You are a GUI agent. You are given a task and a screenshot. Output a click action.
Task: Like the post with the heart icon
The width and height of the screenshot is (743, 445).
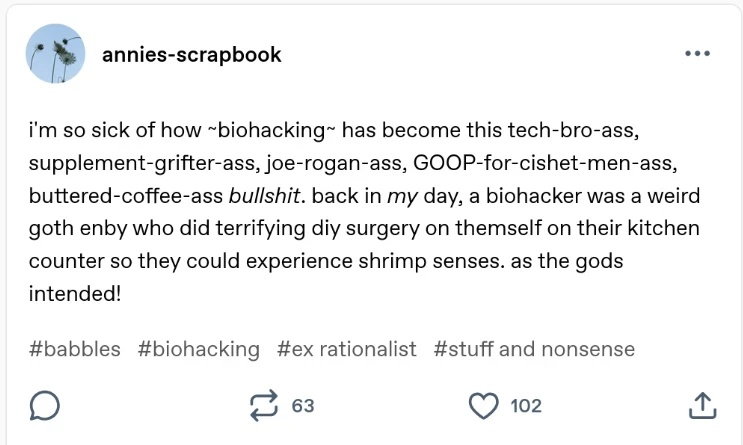(x=484, y=405)
